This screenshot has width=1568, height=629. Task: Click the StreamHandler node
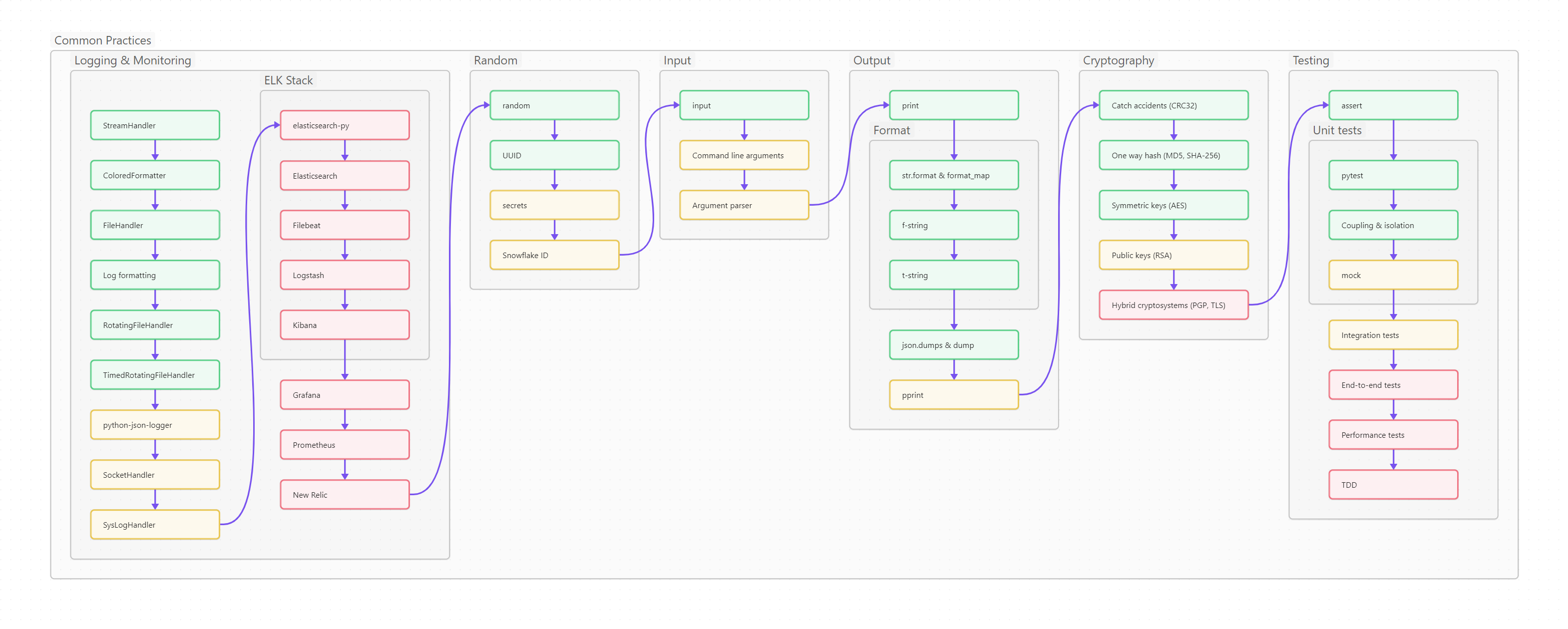pyautogui.click(x=155, y=125)
